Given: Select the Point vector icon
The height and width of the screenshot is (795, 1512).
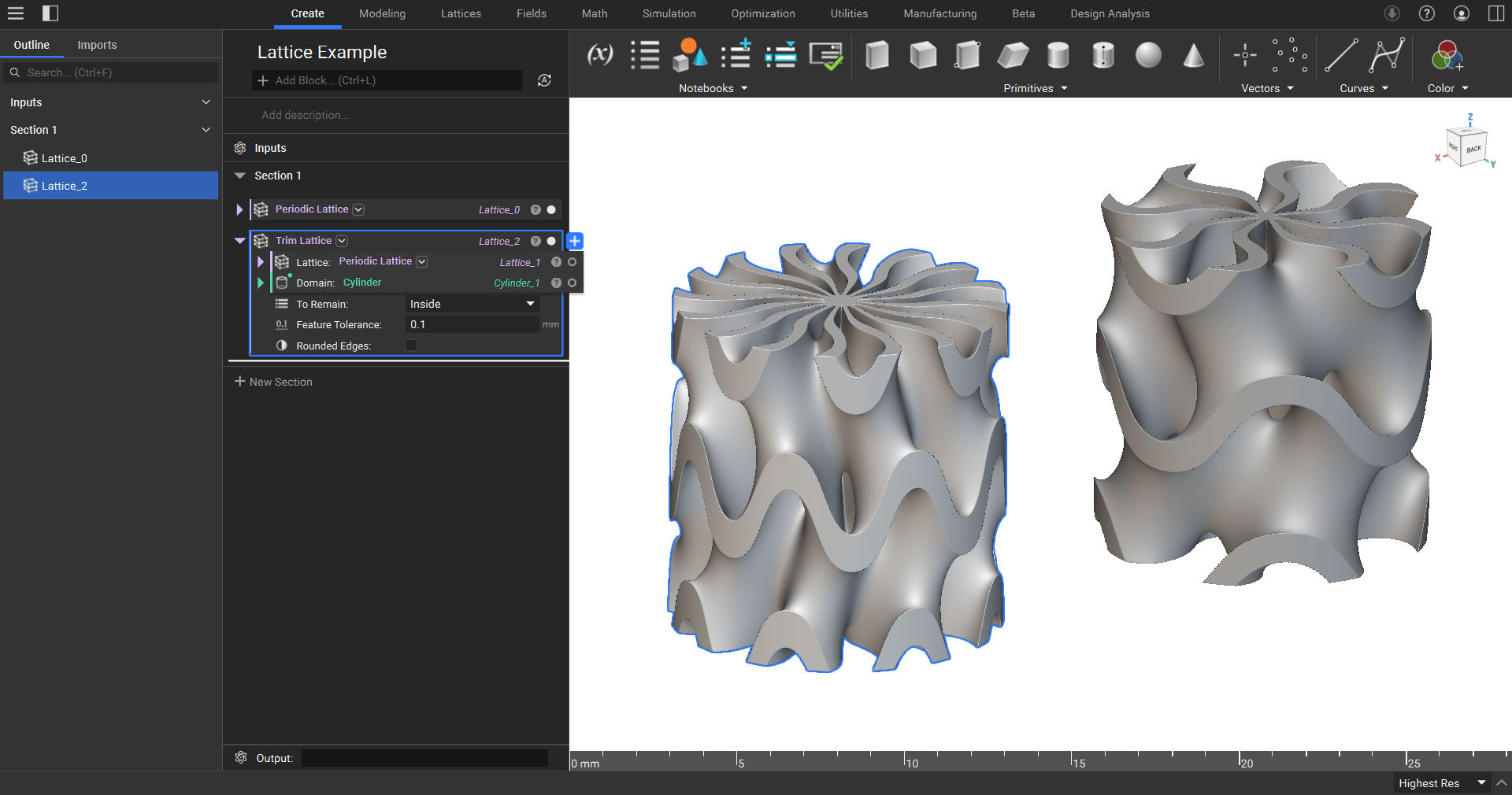Looking at the screenshot, I should (1244, 55).
